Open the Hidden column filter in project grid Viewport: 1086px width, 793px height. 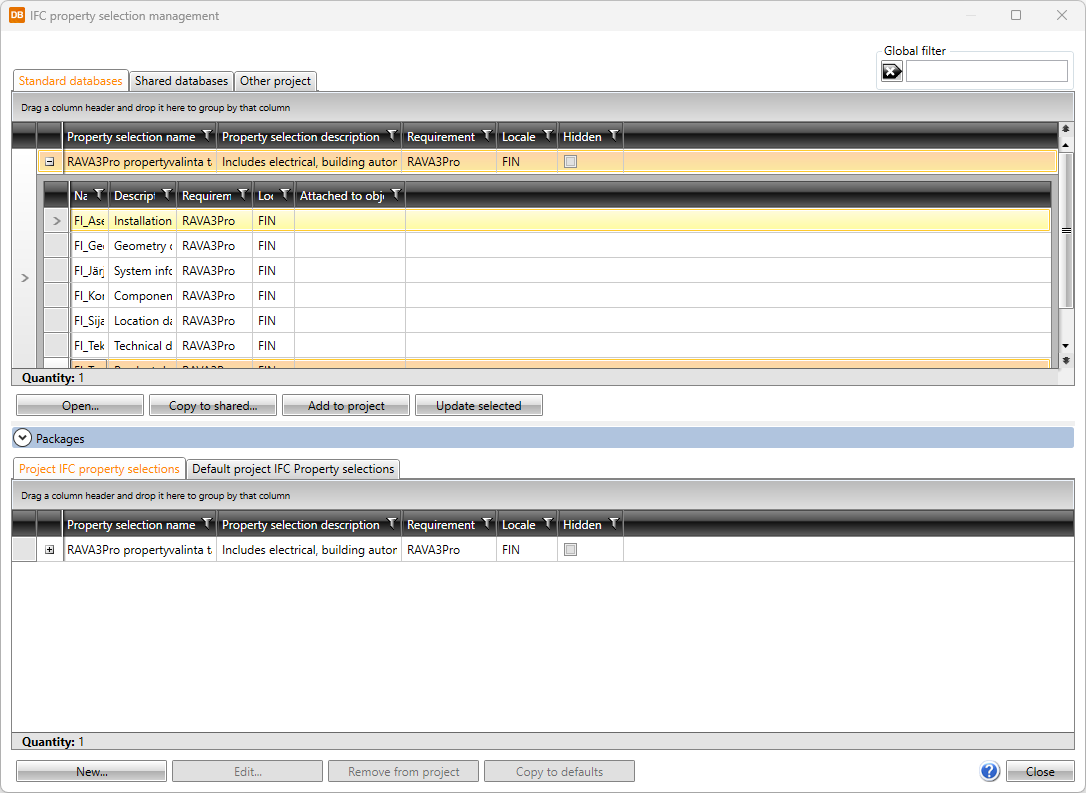click(x=614, y=523)
